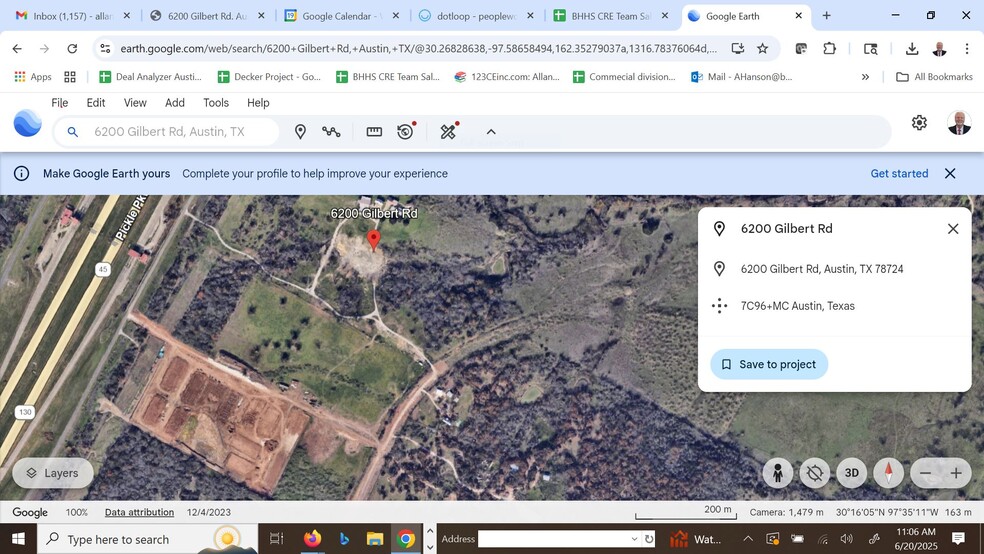Click the compass to reset north
Image resolution: width=984 pixels, height=554 pixels.
click(888, 473)
